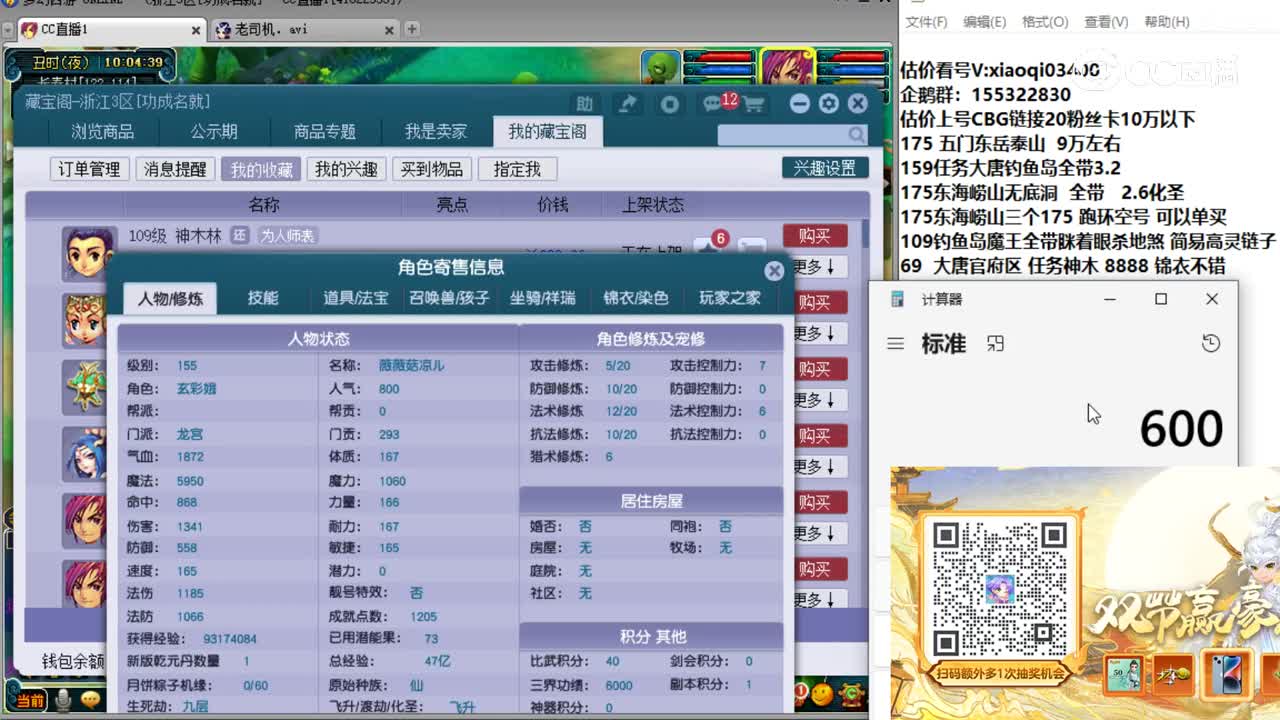Screen dimensions: 1280x720
Task: Click the chat bubble icon at game bottom
Action: pos(91,700)
